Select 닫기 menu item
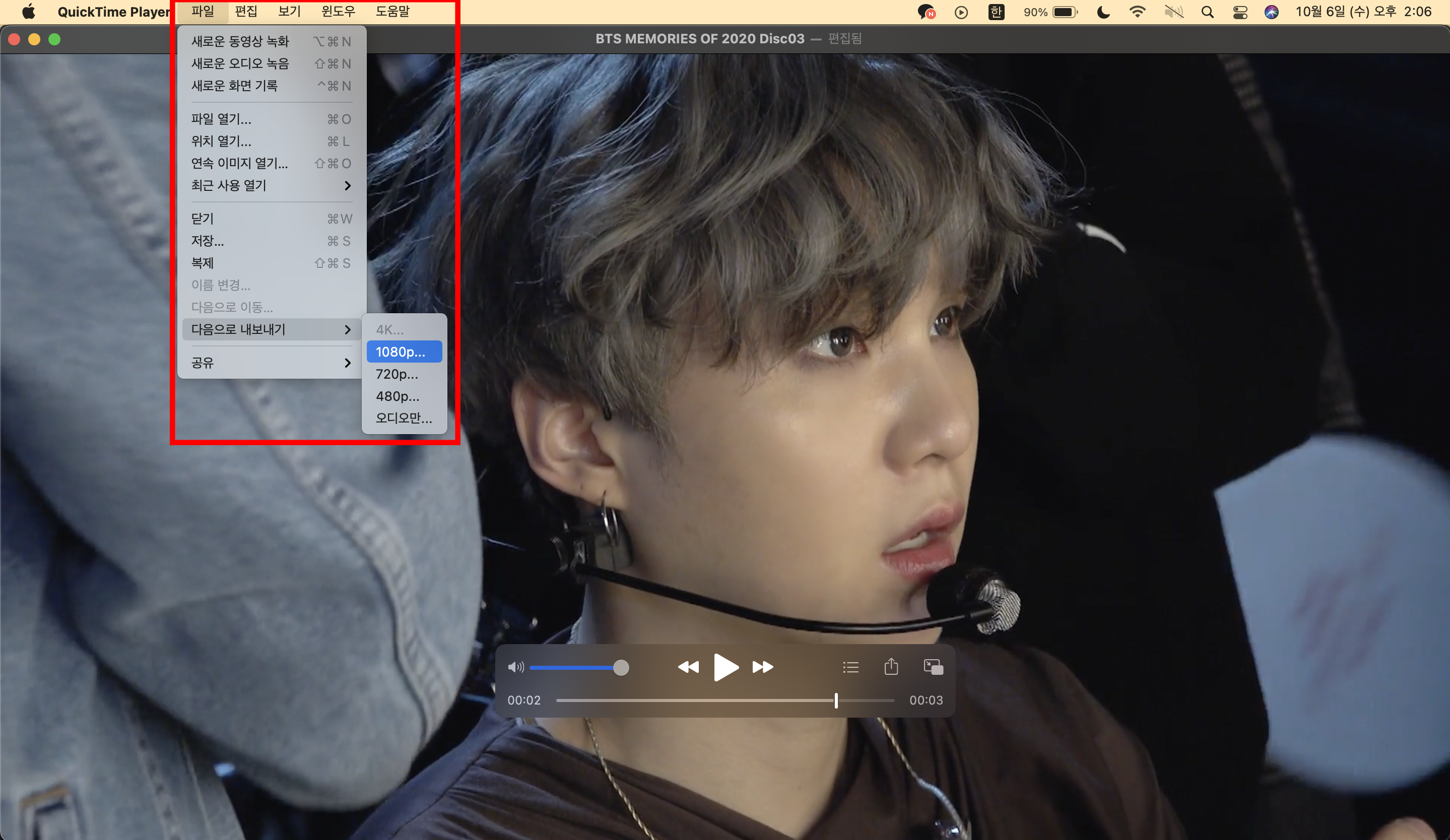1450x840 pixels. 272,219
